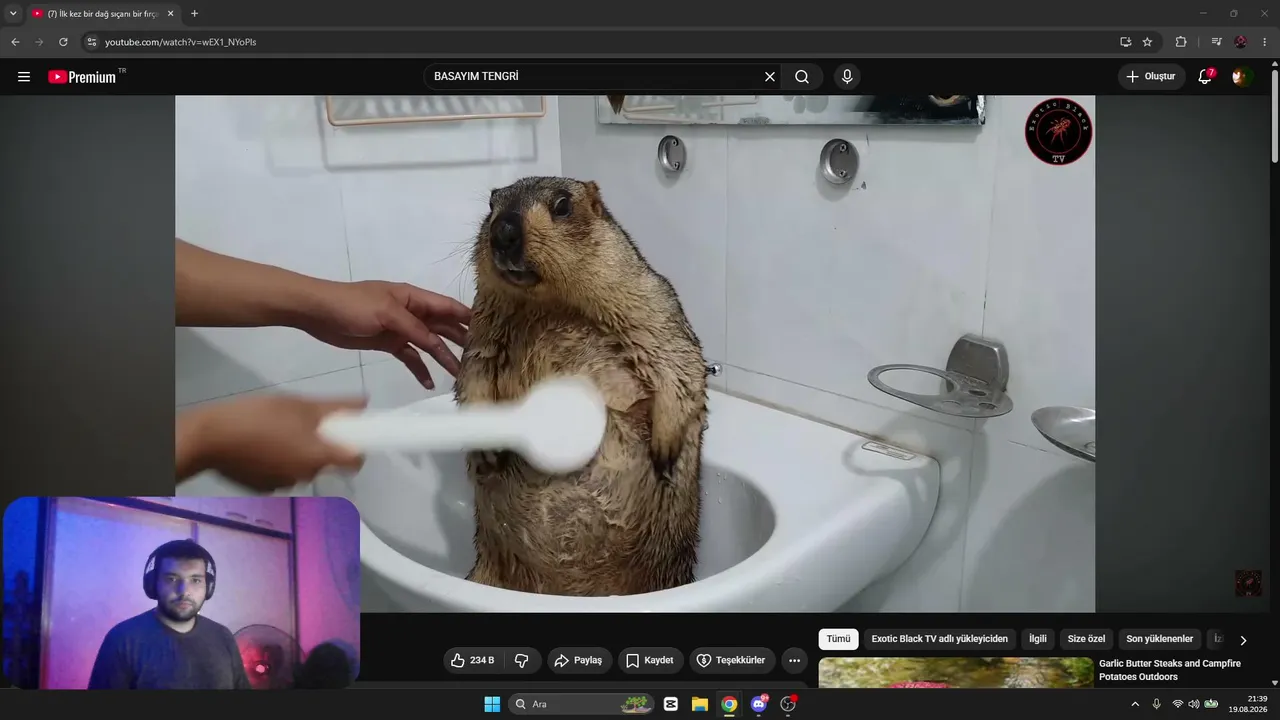The width and height of the screenshot is (1280, 720).
Task: Show next filter chips with arrow
Action: point(1243,640)
